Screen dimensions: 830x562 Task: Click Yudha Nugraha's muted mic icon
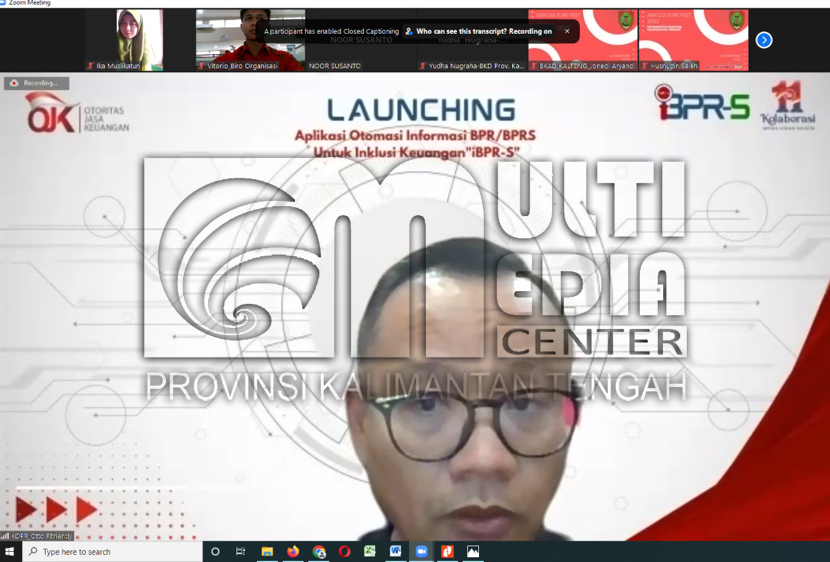coord(422,66)
